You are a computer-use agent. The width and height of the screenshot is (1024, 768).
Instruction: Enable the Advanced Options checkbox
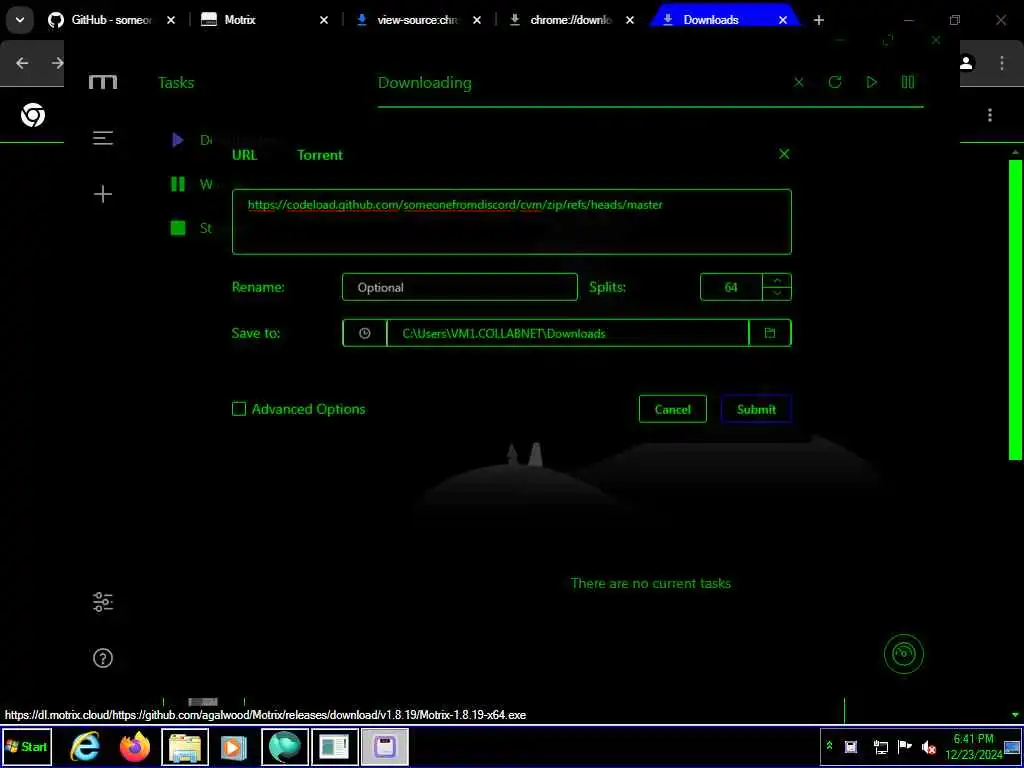239,409
